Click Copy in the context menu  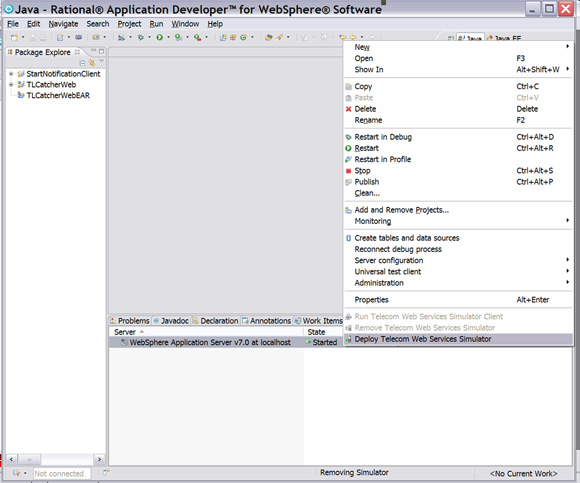click(x=459, y=87)
